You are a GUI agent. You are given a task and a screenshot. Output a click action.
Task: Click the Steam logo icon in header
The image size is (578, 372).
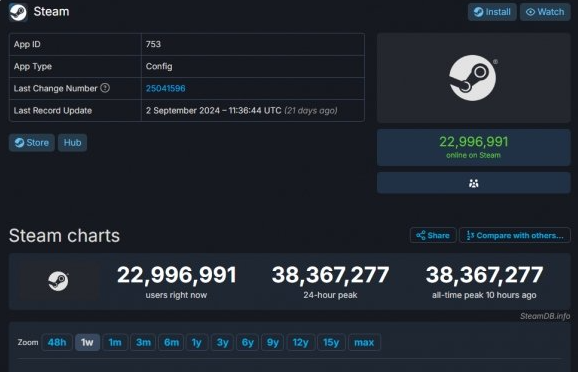coord(18,12)
